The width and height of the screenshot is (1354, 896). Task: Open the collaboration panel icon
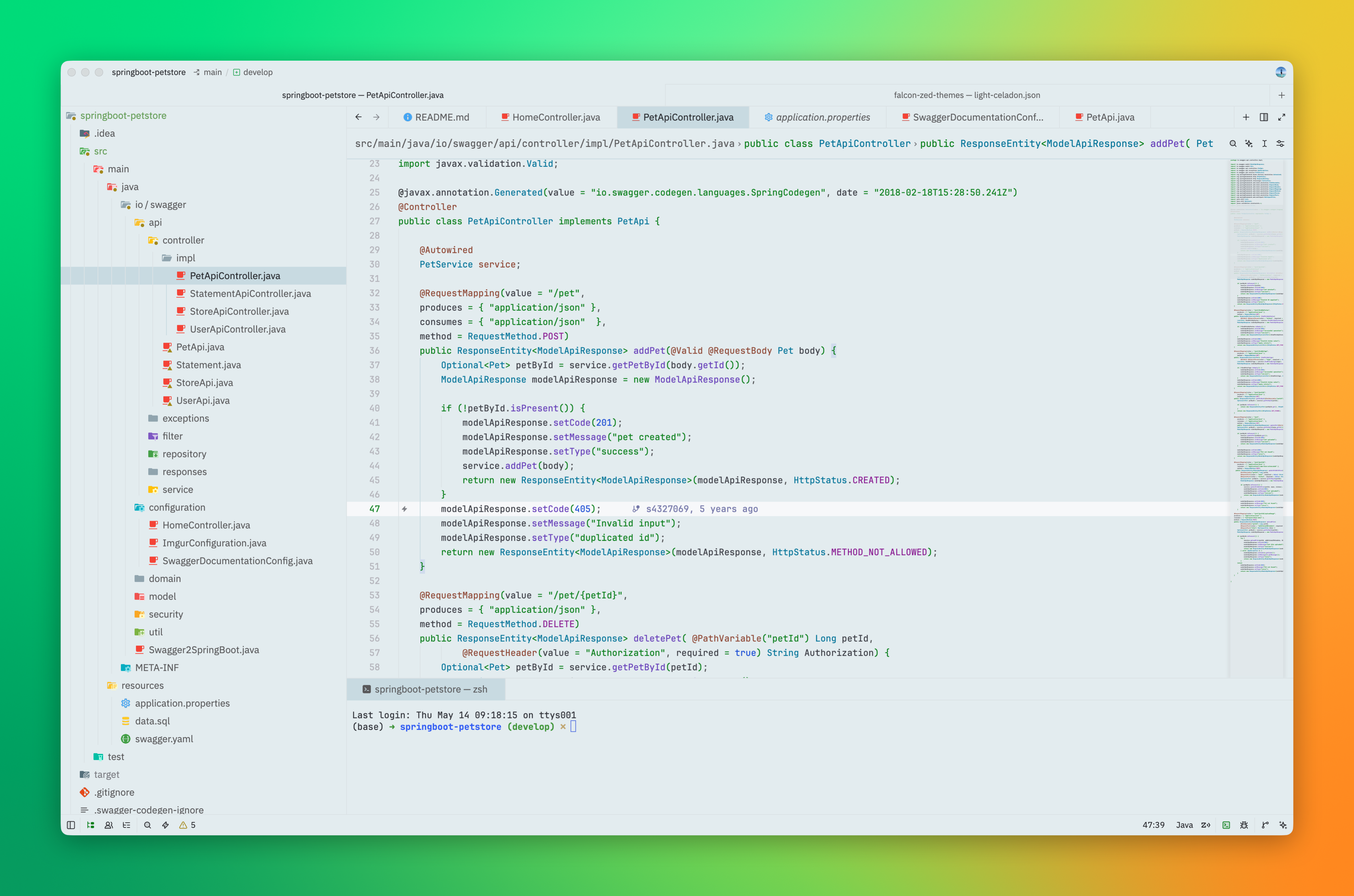109,824
